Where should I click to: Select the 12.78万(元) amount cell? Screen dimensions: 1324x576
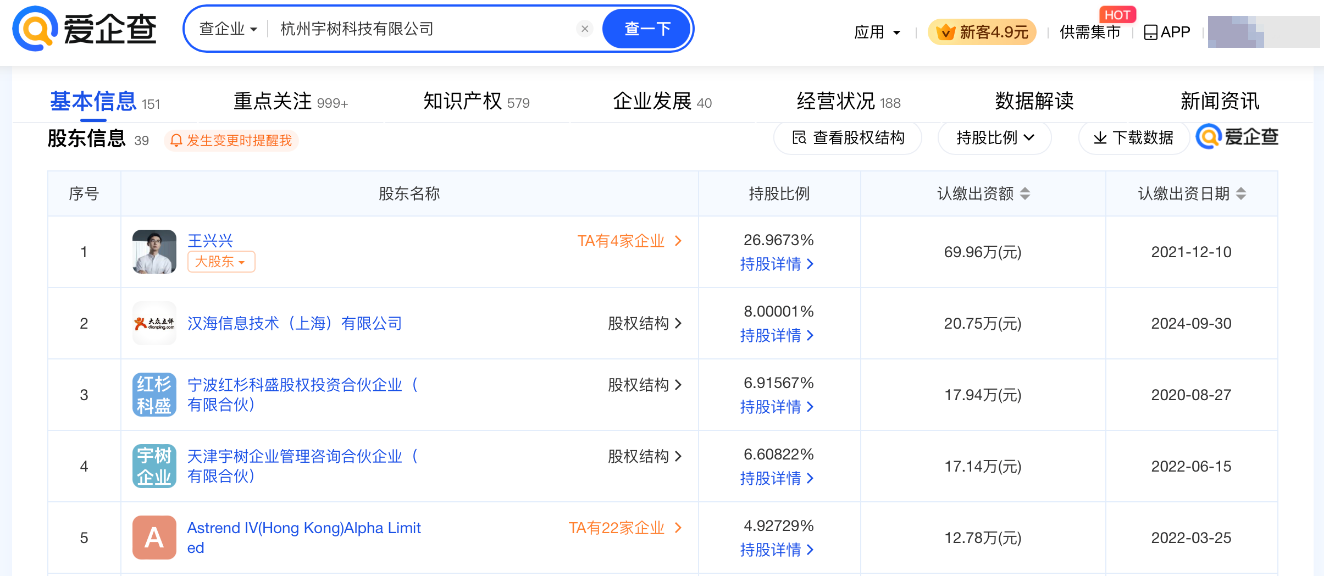983,538
